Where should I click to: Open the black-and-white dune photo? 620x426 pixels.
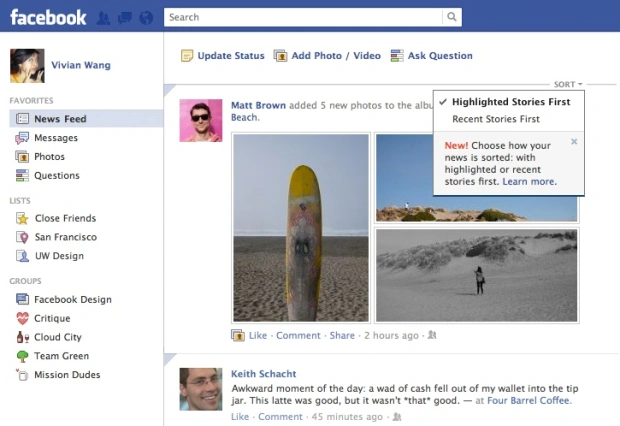point(476,275)
